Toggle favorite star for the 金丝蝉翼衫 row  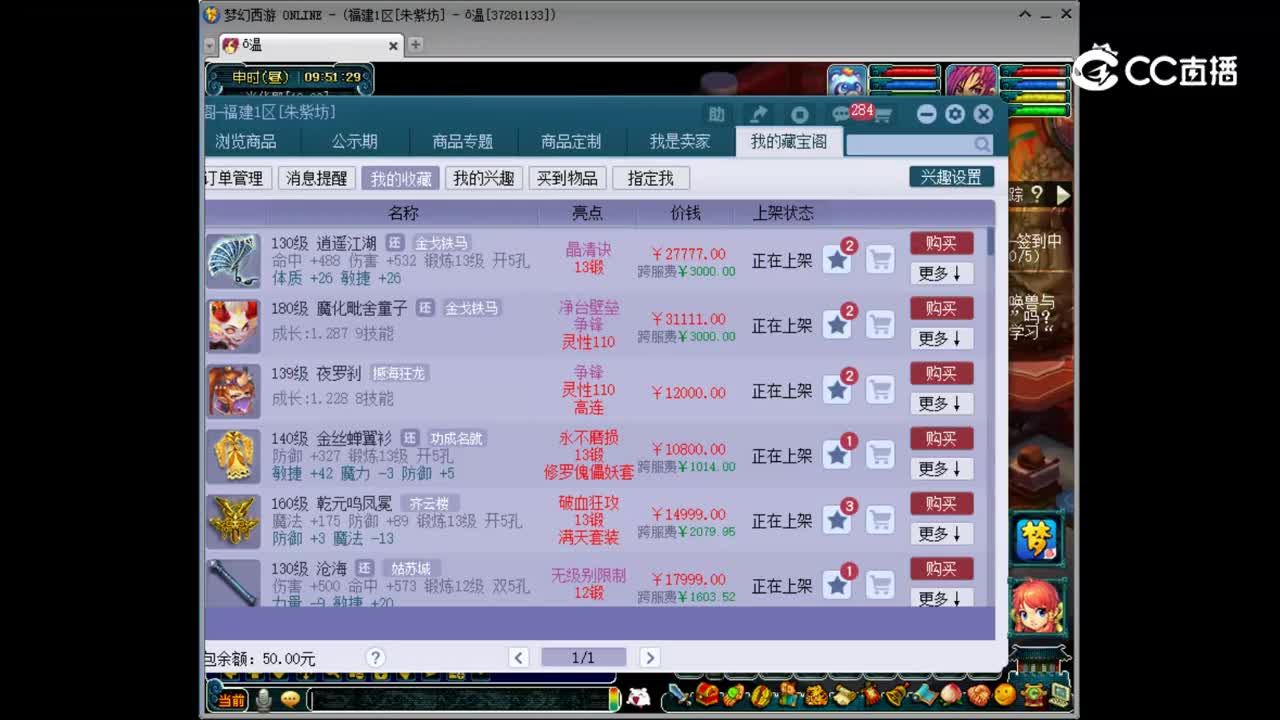pyautogui.click(x=837, y=455)
